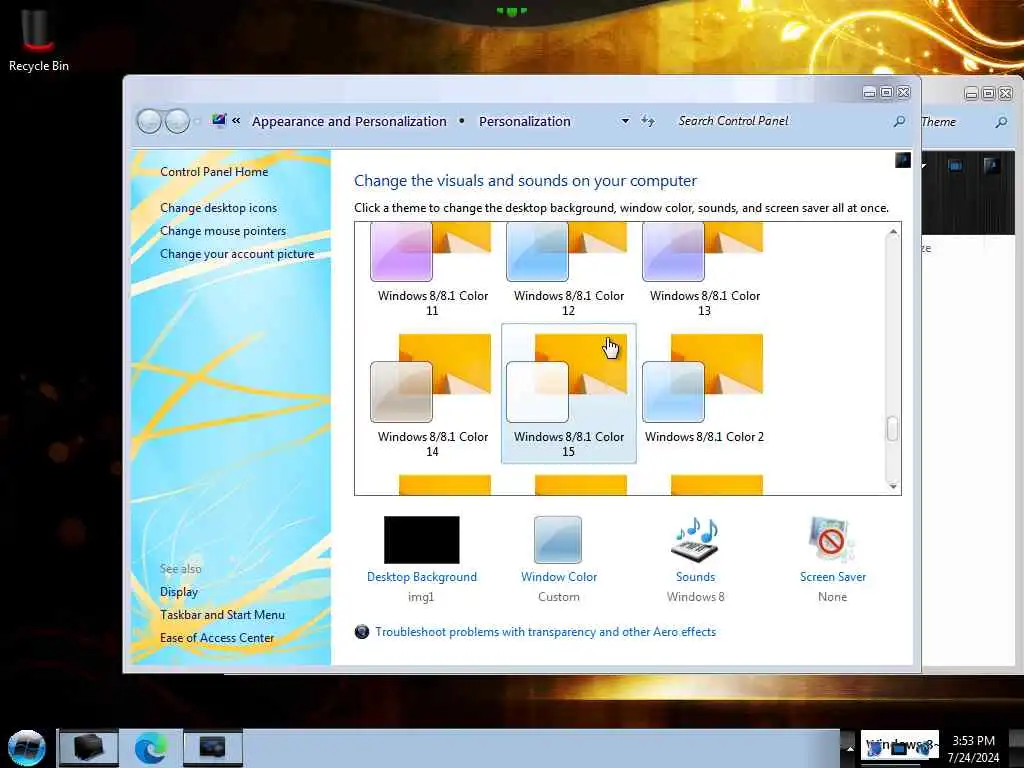1024x768 pixels.
Task: Open the address bar history dropdown arrow
Action: tap(625, 121)
